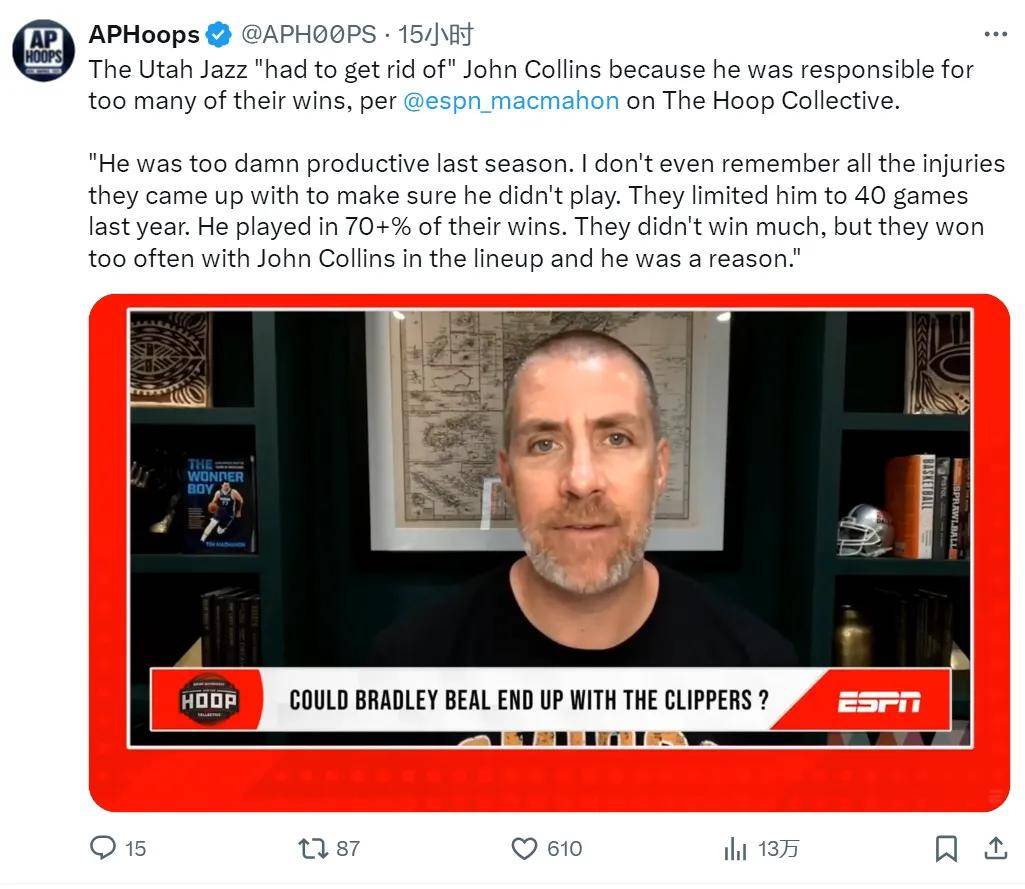Open the 15 replies count
The width and height of the screenshot is (1025, 889).
point(135,848)
